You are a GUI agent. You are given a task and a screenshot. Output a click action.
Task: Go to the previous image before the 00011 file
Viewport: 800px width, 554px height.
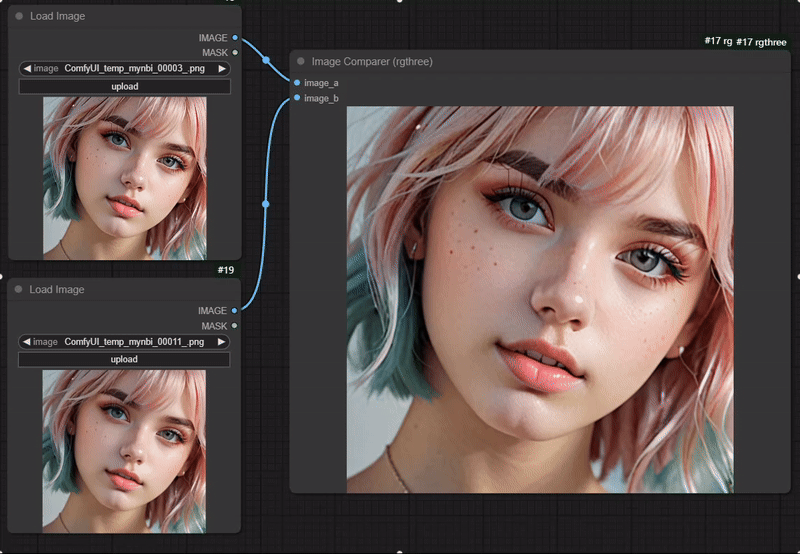tap(27, 341)
